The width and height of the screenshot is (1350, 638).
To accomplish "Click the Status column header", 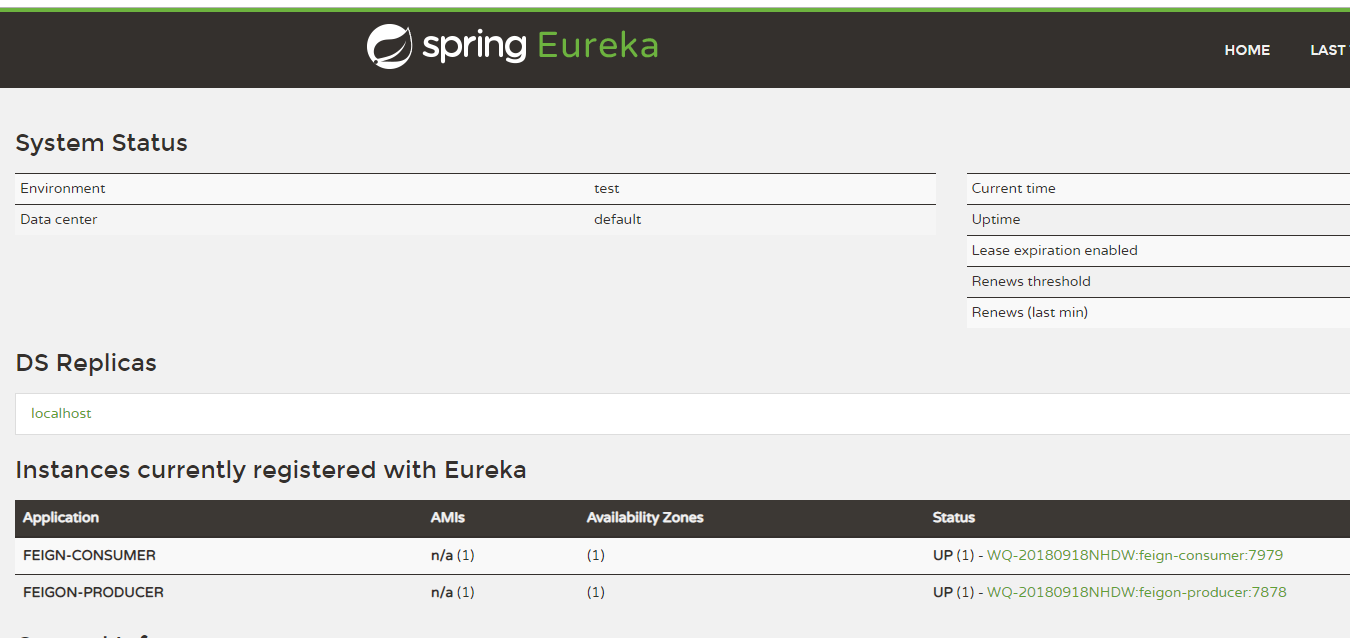I will pyautogui.click(x=954, y=518).
